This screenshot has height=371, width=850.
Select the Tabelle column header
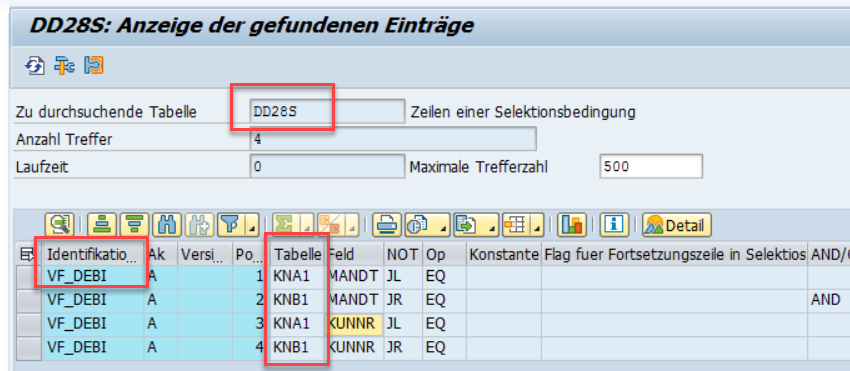[297, 254]
